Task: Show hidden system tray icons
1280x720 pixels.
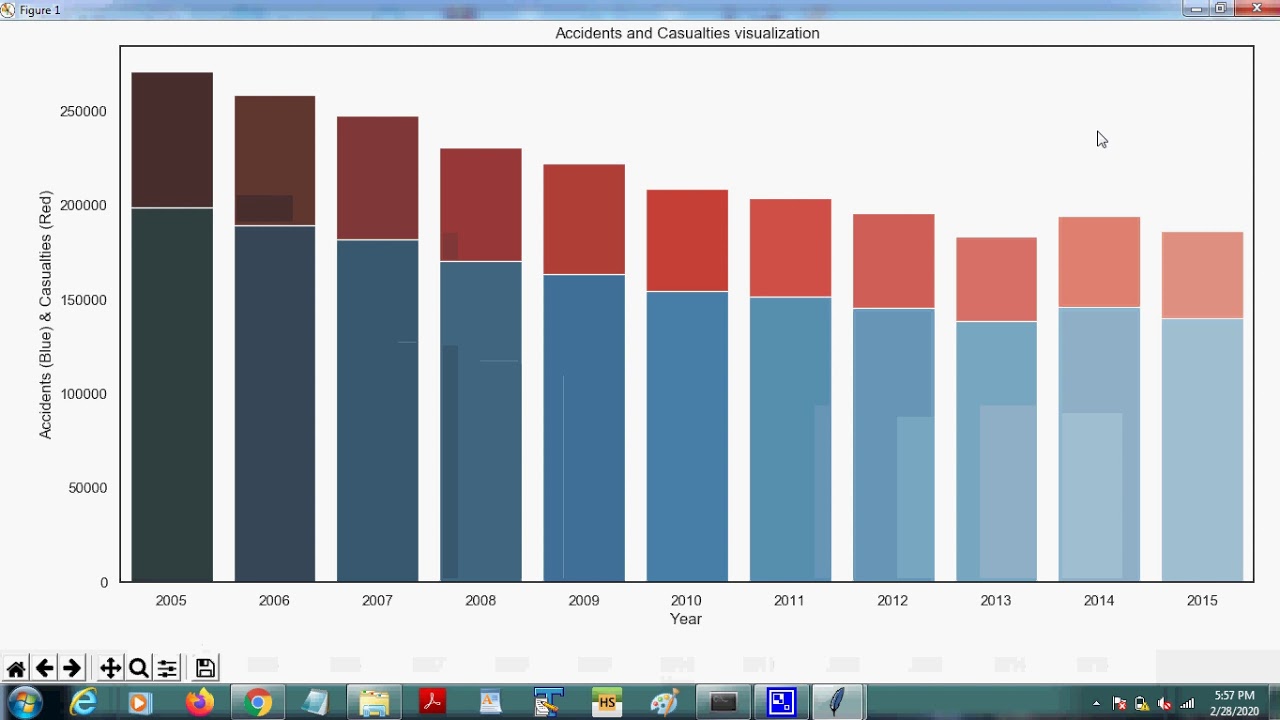Action: point(1096,704)
